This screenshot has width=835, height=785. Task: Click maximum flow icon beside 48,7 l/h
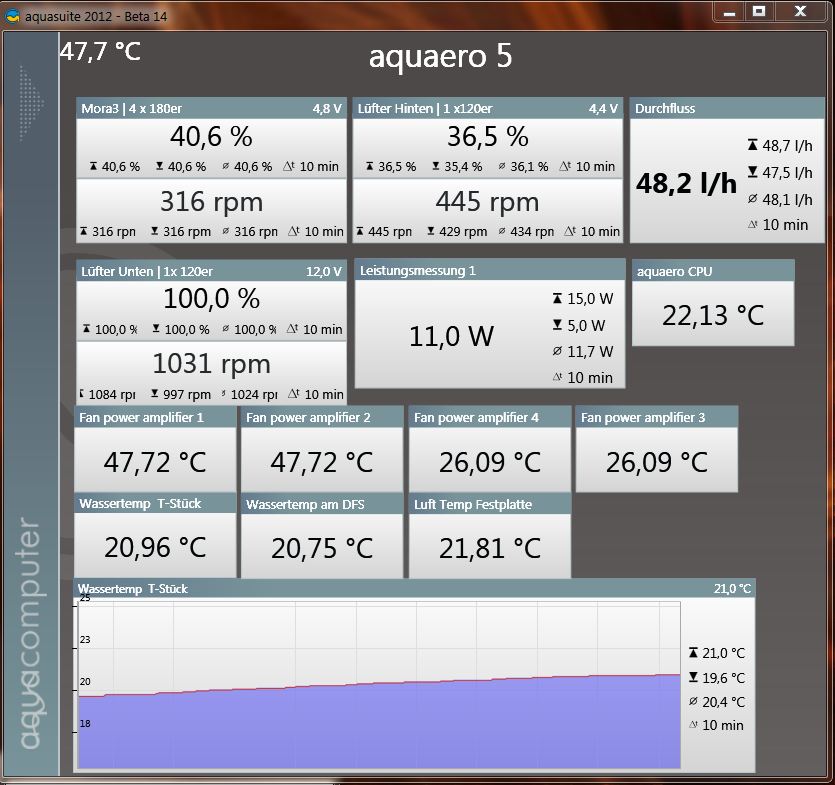pos(752,145)
